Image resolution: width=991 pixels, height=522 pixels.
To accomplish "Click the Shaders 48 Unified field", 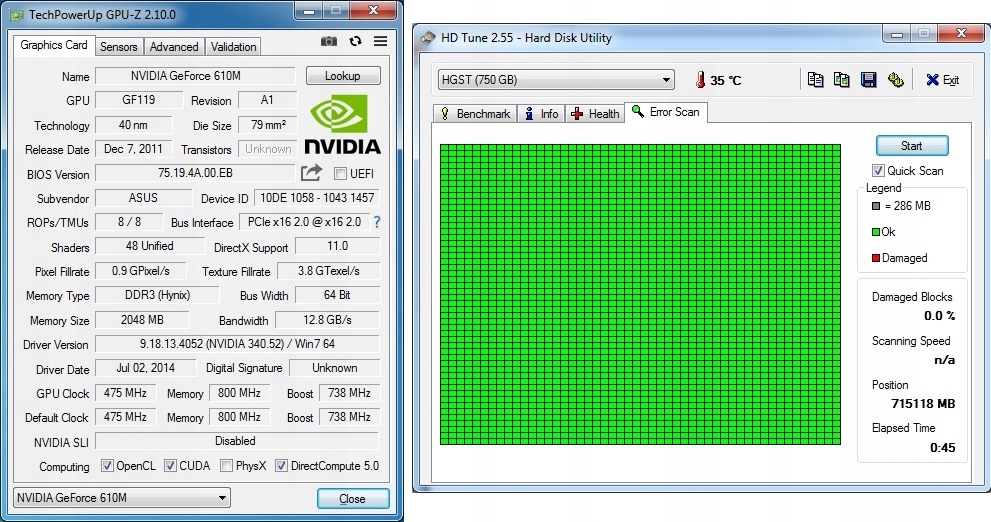I will 150,246.
